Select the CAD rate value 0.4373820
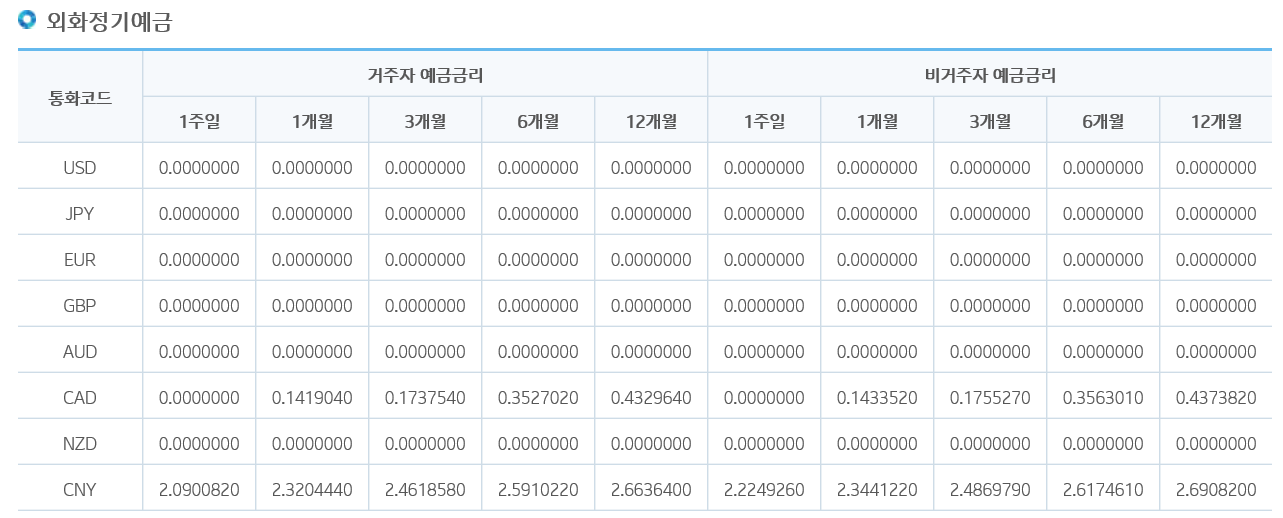 click(x=1216, y=397)
